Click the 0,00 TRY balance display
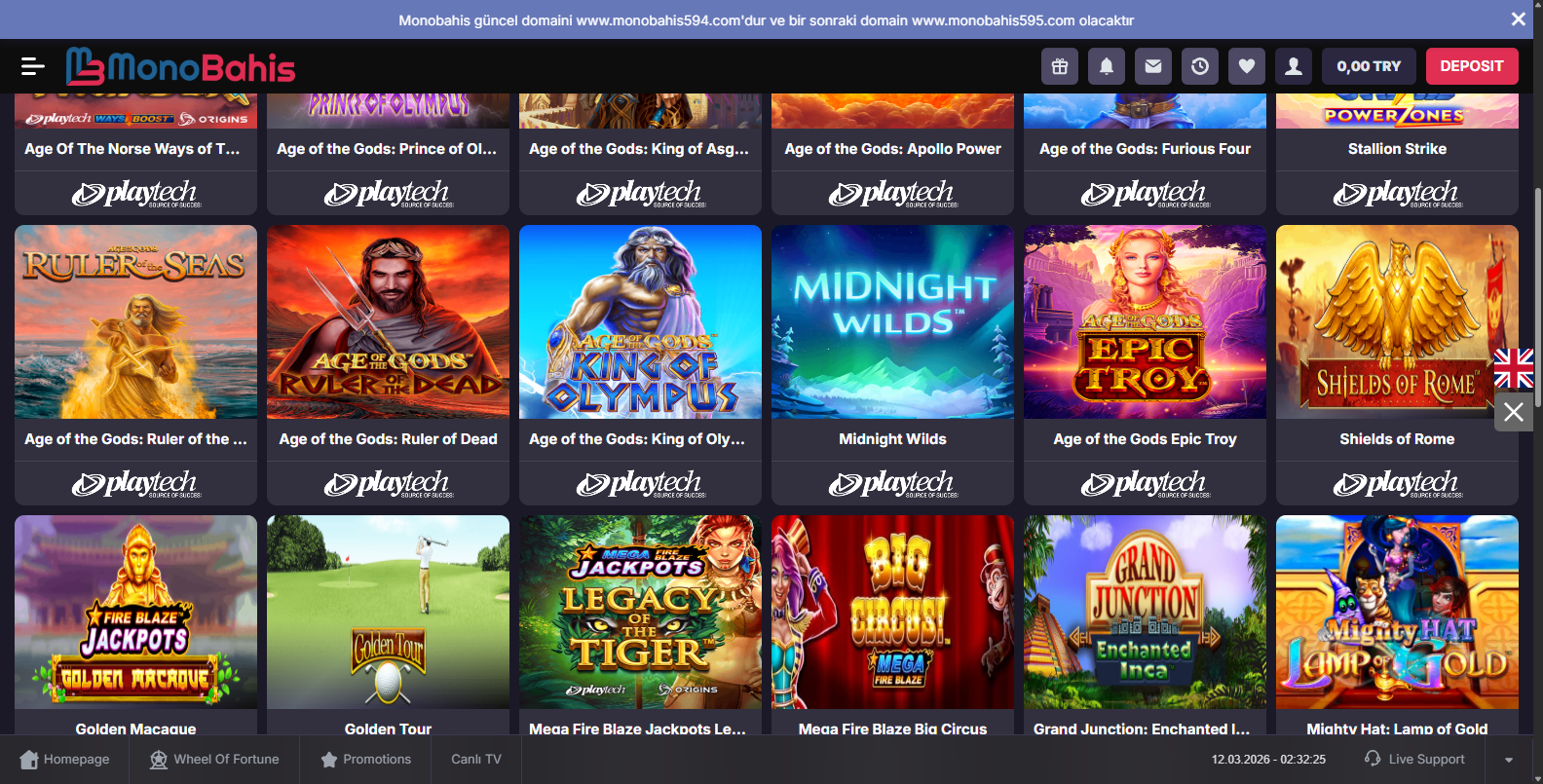Viewport: 1543px width, 784px height. pyautogui.click(x=1369, y=66)
